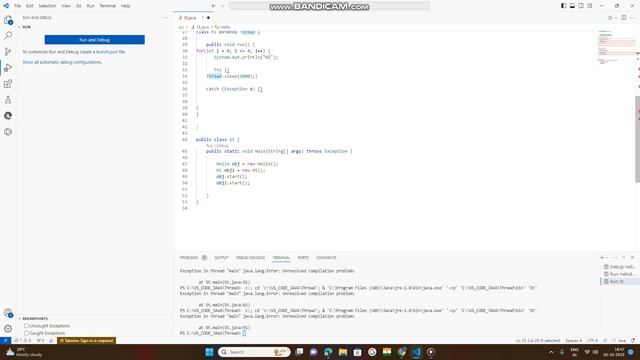Open errors and warnings status indicator
Viewport: 640px width, 360px height.
23,340
